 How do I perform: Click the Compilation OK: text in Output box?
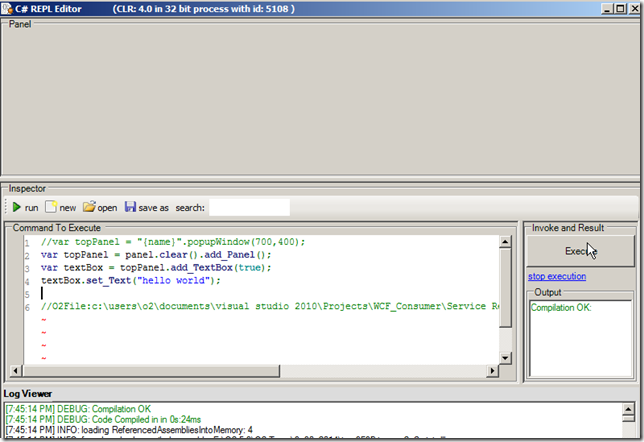pyautogui.click(x=561, y=308)
